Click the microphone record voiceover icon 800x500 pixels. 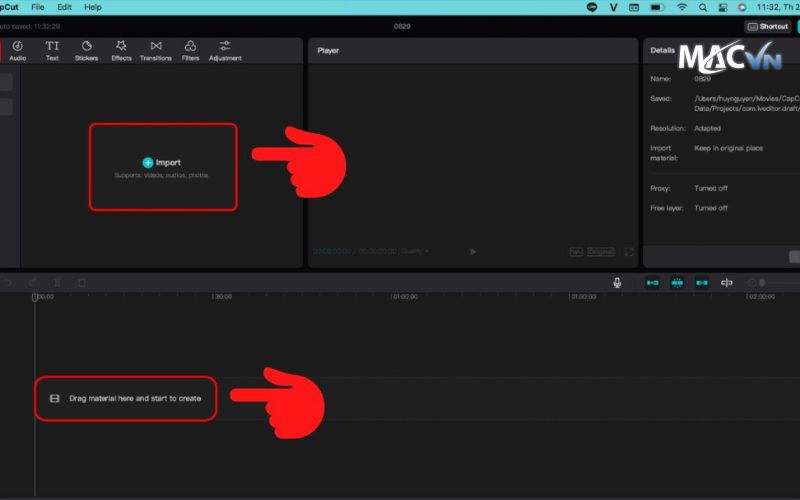pos(617,283)
